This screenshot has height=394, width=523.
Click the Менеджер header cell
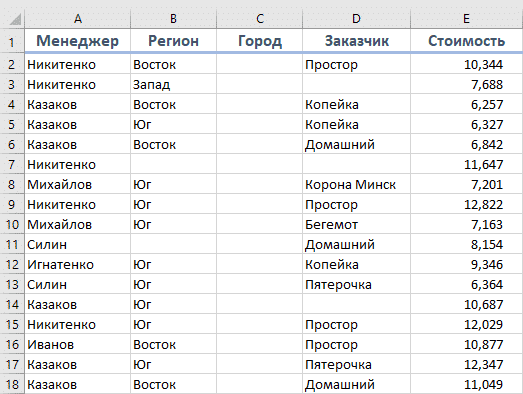pyautogui.click(x=77, y=41)
